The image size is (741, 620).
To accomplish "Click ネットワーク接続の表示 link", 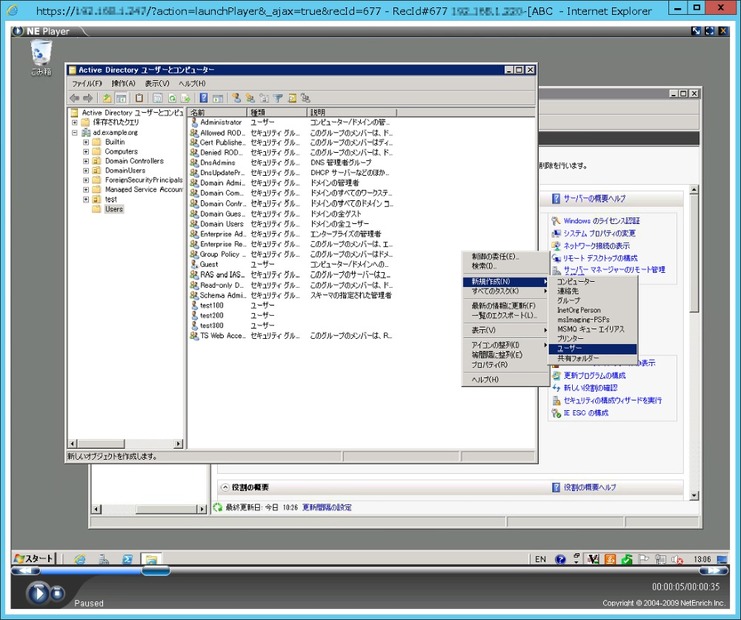I will click(x=596, y=246).
